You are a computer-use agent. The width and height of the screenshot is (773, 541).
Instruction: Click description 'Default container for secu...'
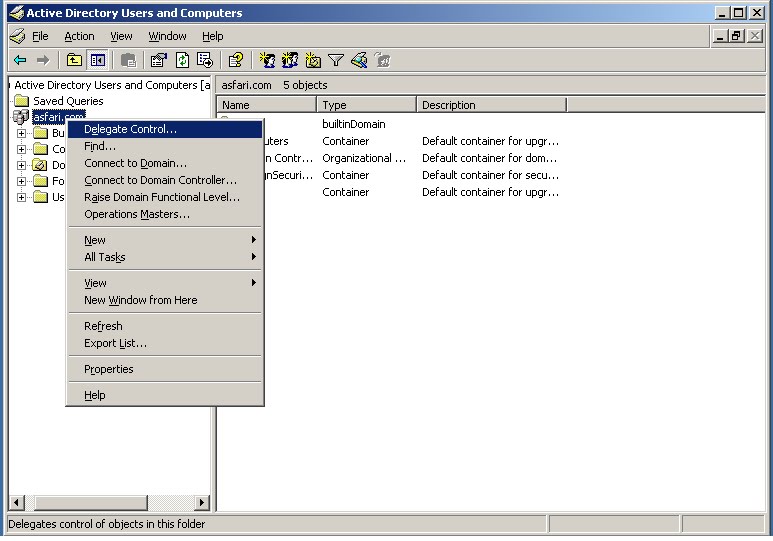[x=491, y=175]
